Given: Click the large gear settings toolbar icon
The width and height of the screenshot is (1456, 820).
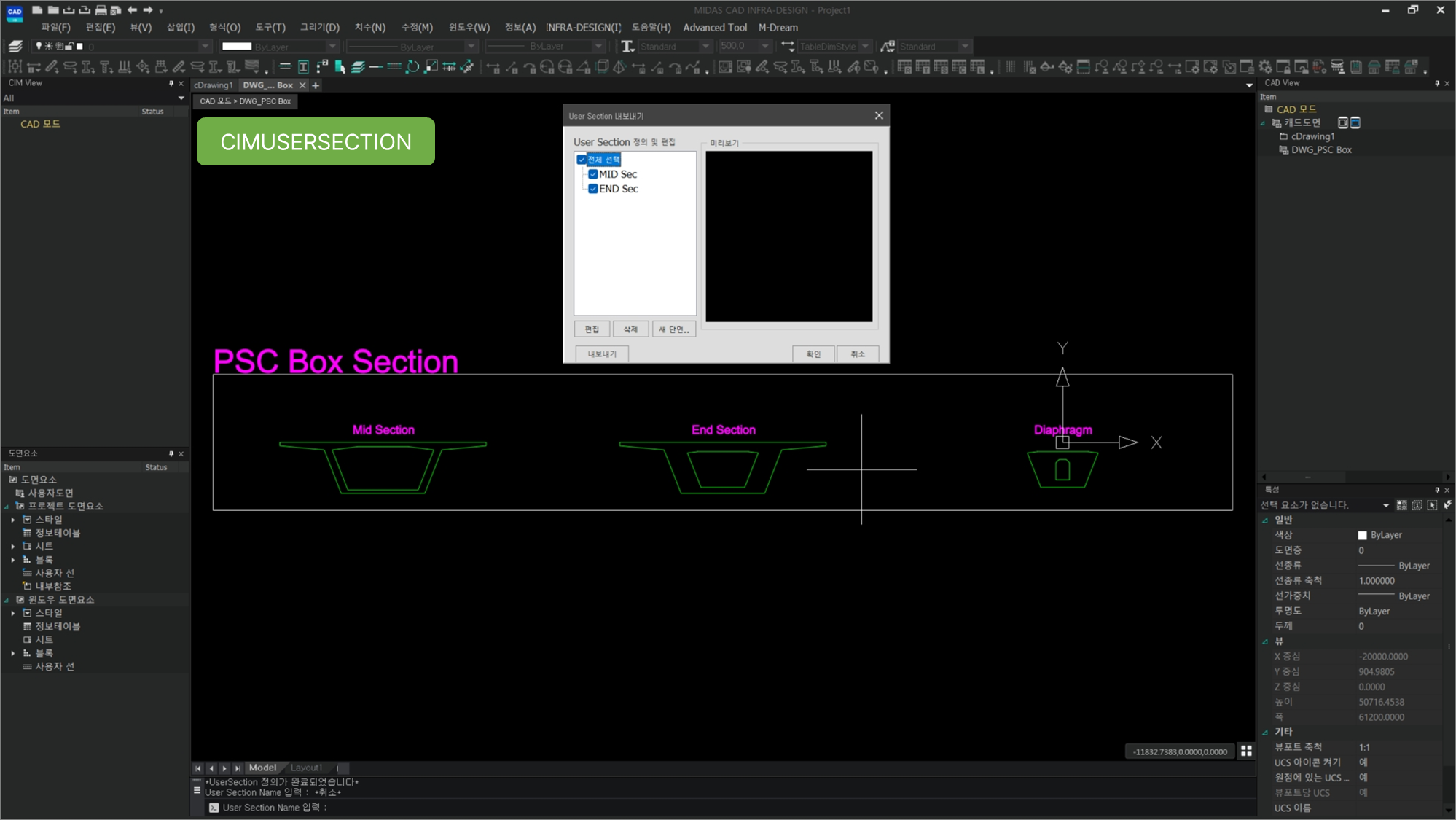Looking at the screenshot, I should [x=1265, y=67].
